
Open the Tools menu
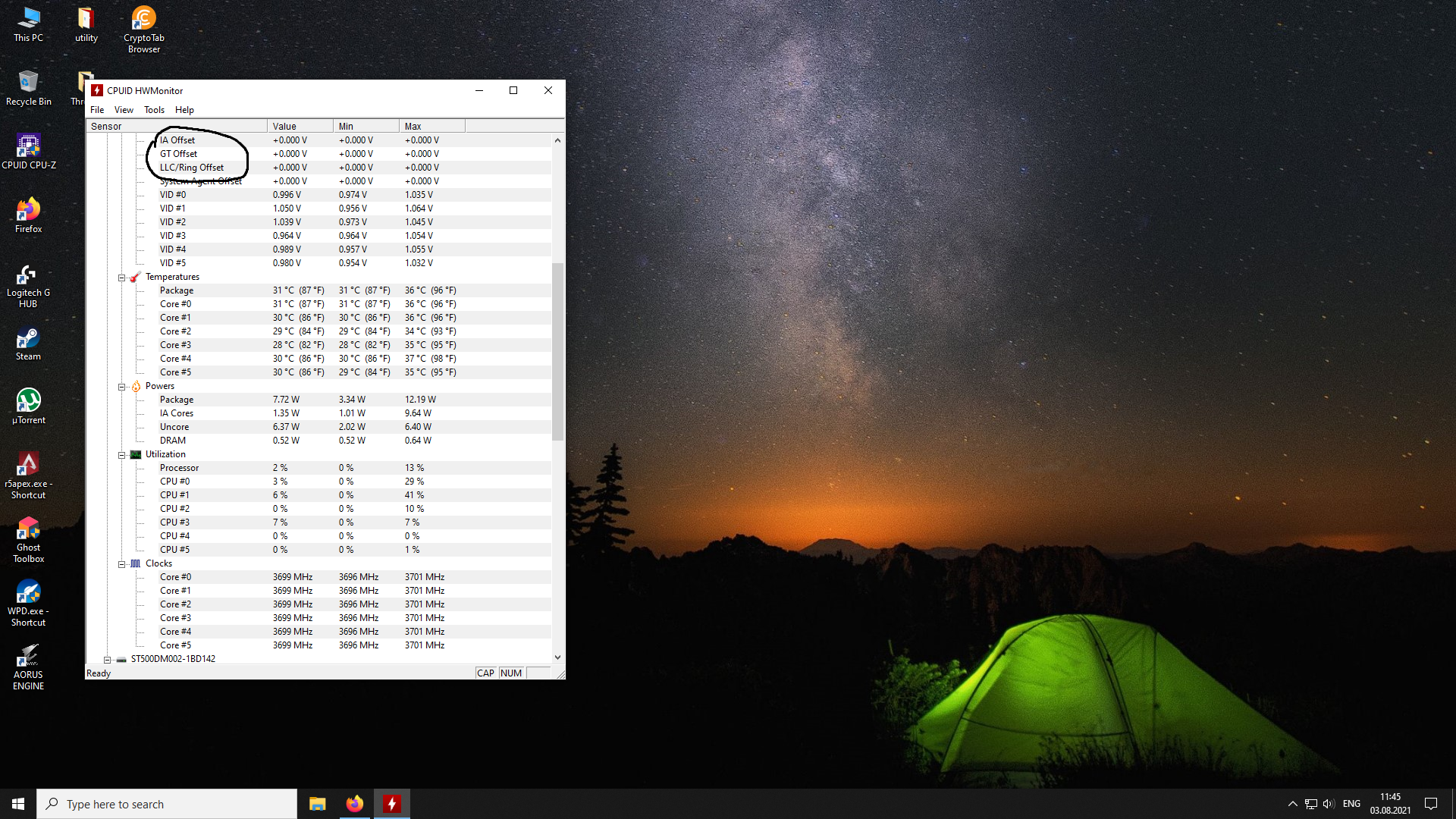(154, 110)
